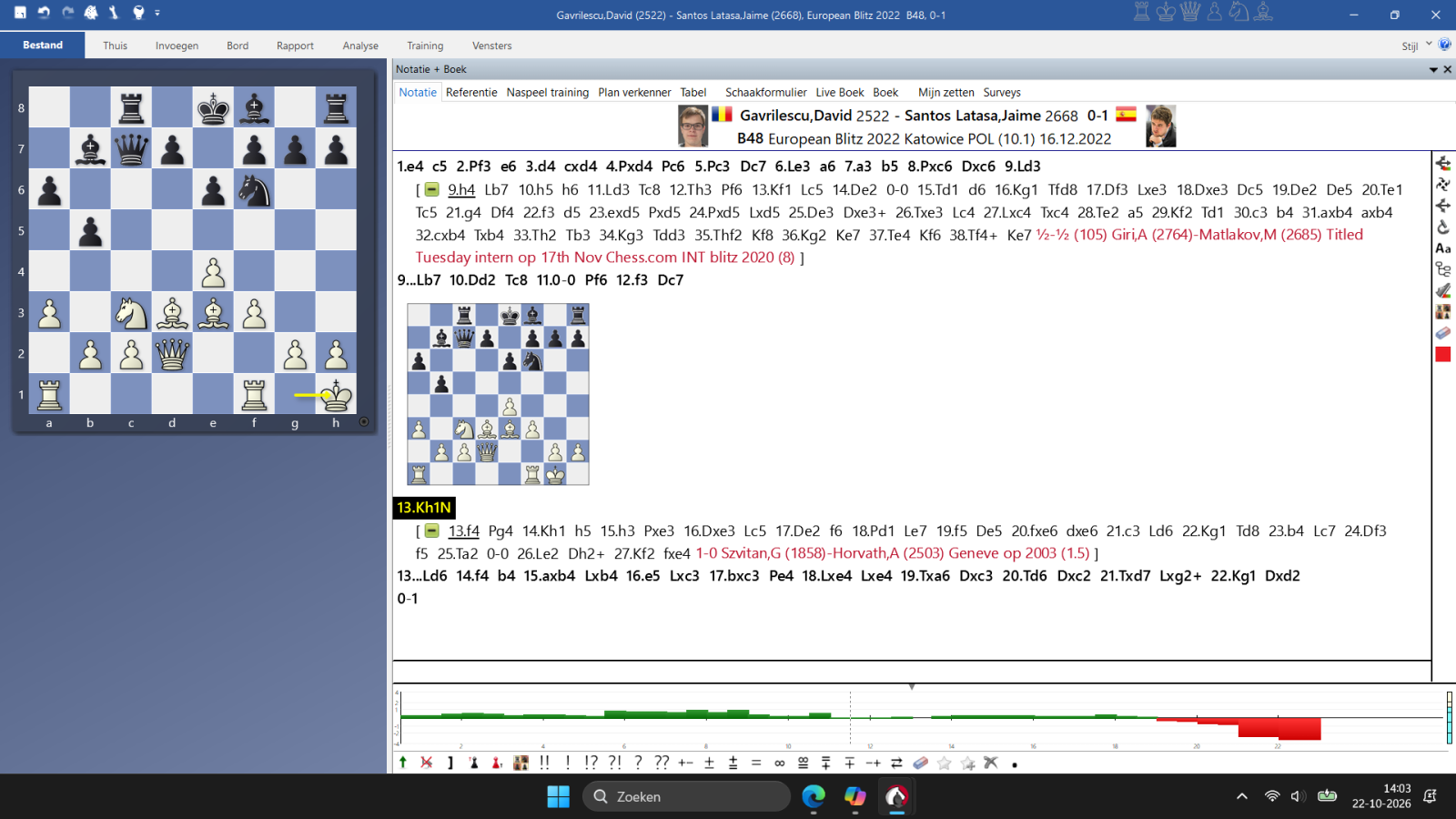This screenshot has width=1456, height=819.
Task: Open the wrench options icon
Action: click(114, 13)
